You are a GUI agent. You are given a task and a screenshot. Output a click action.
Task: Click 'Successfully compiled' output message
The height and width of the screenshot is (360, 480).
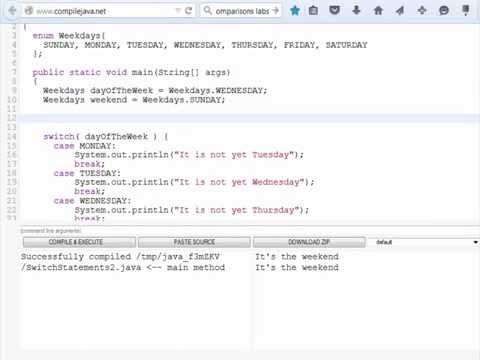(120, 257)
